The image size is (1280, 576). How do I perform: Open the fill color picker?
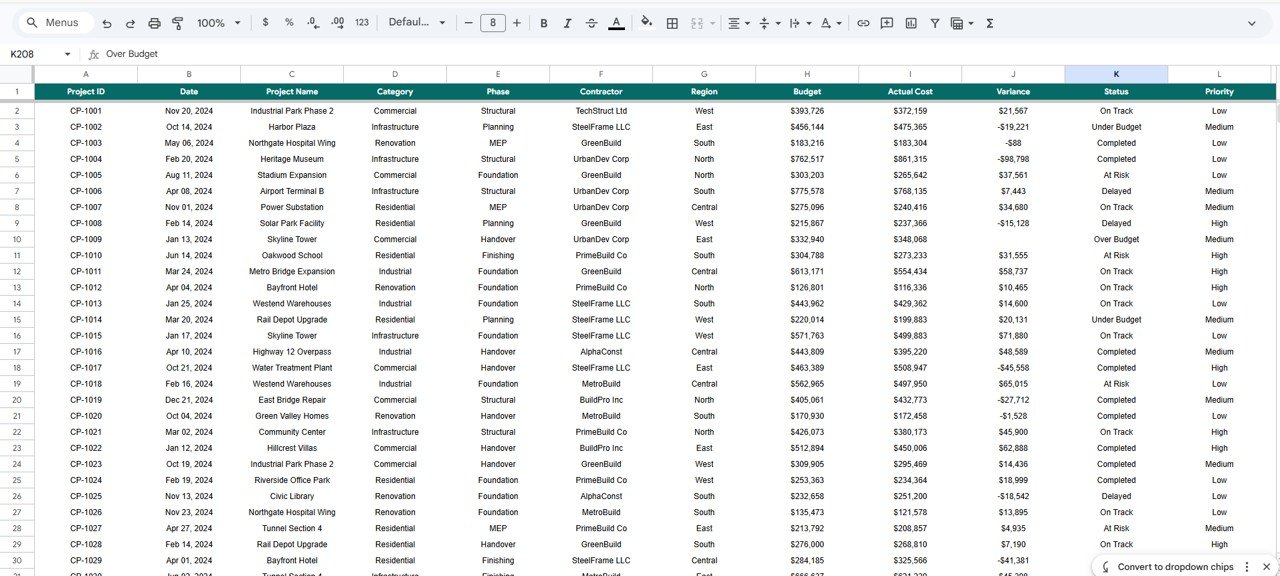646,22
